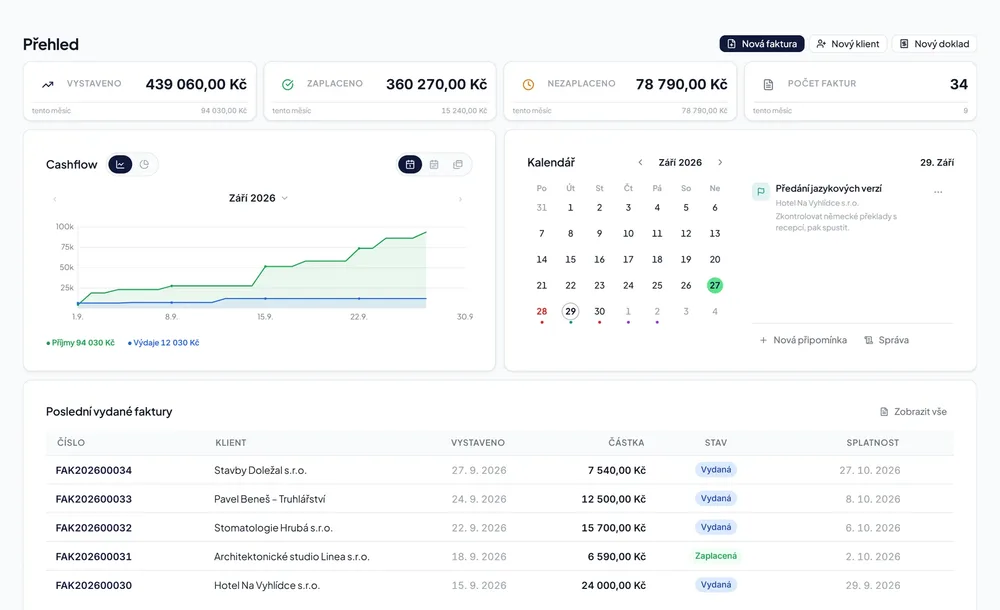The height and width of the screenshot is (610, 1000).
Task: Open reminders Správa
Action: pos(886,340)
